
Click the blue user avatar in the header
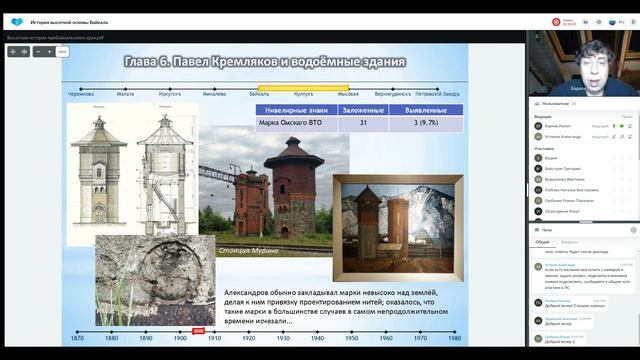(x=612, y=22)
